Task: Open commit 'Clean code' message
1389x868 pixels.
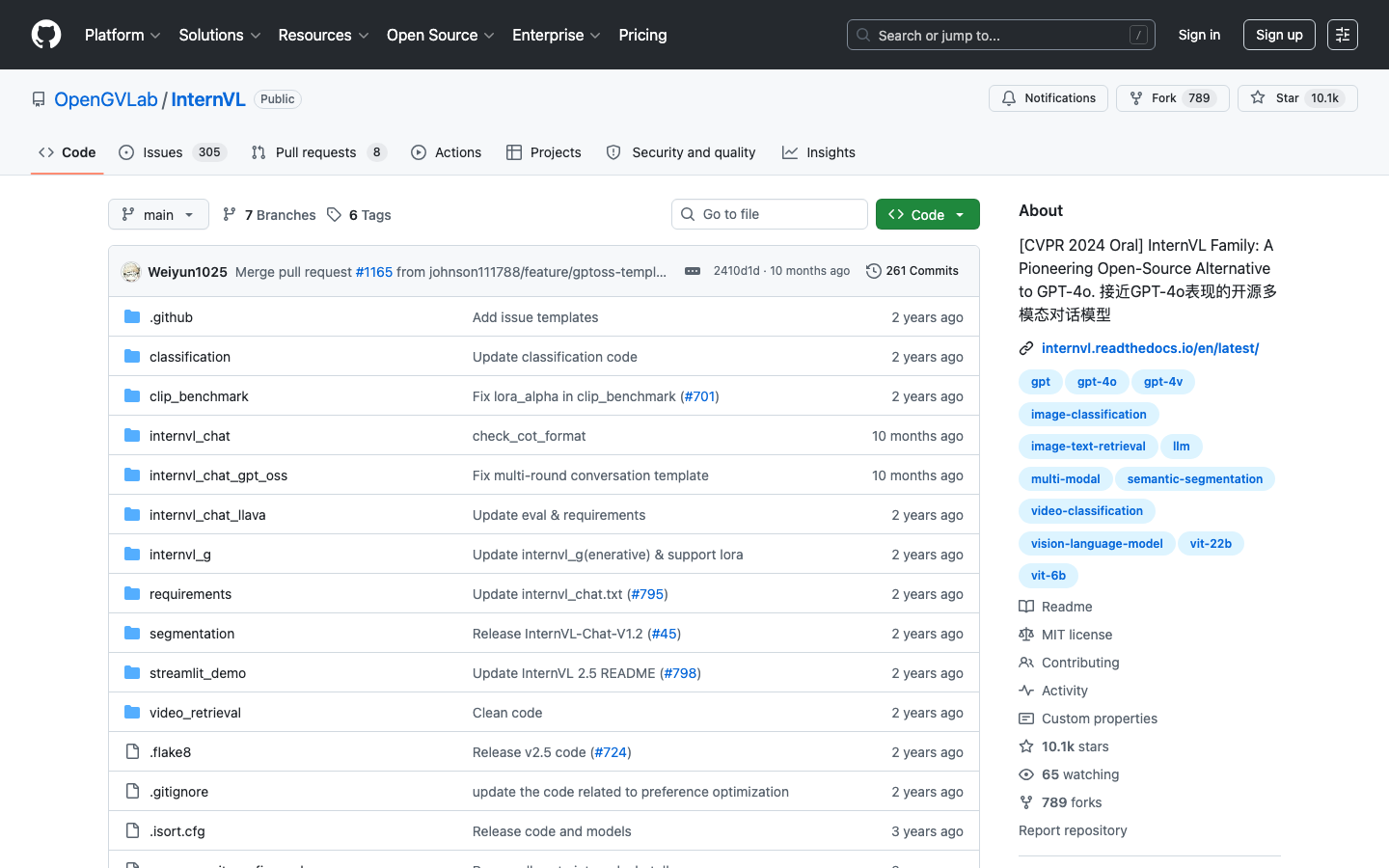Action: click(x=507, y=713)
